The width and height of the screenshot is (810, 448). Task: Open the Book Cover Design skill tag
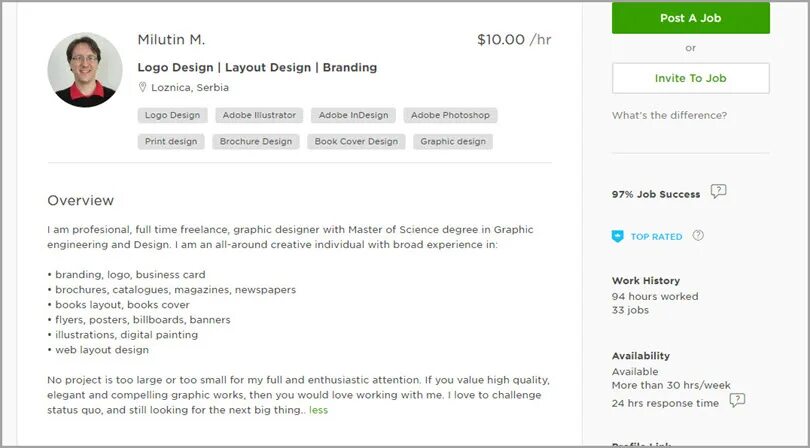pyautogui.click(x=356, y=142)
